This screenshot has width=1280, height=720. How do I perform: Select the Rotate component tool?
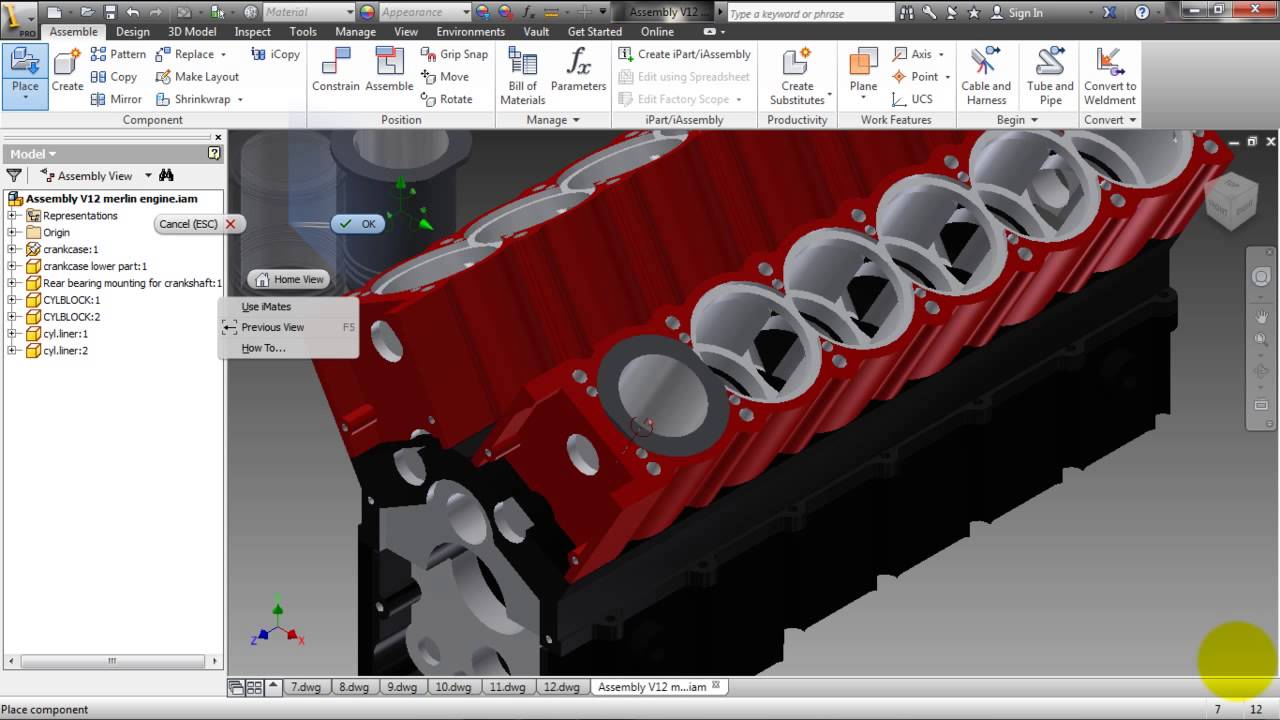click(446, 99)
